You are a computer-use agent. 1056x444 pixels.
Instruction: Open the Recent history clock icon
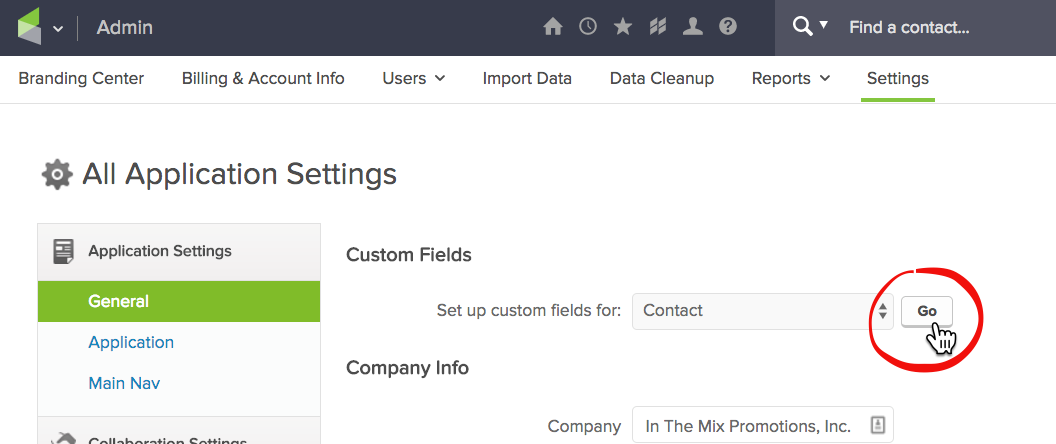(x=588, y=27)
